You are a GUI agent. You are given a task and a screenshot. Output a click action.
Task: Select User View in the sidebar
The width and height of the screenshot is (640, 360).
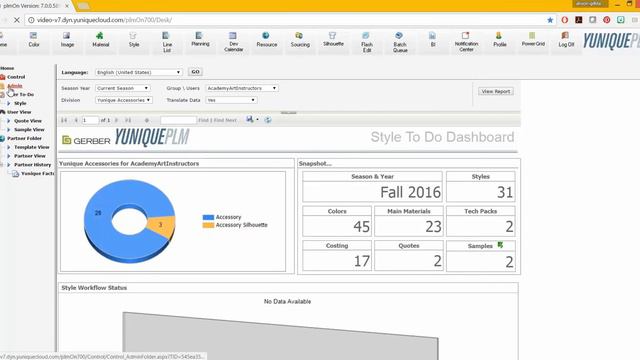19,112
